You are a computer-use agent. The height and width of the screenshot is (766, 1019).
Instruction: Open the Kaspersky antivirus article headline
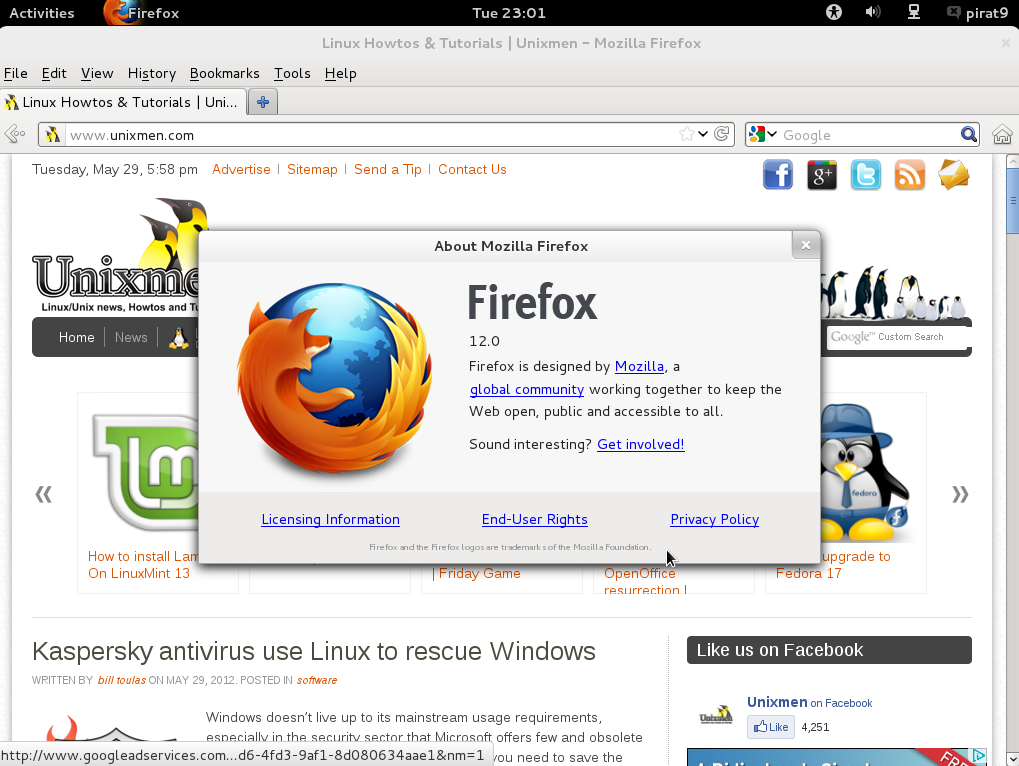pos(314,651)
